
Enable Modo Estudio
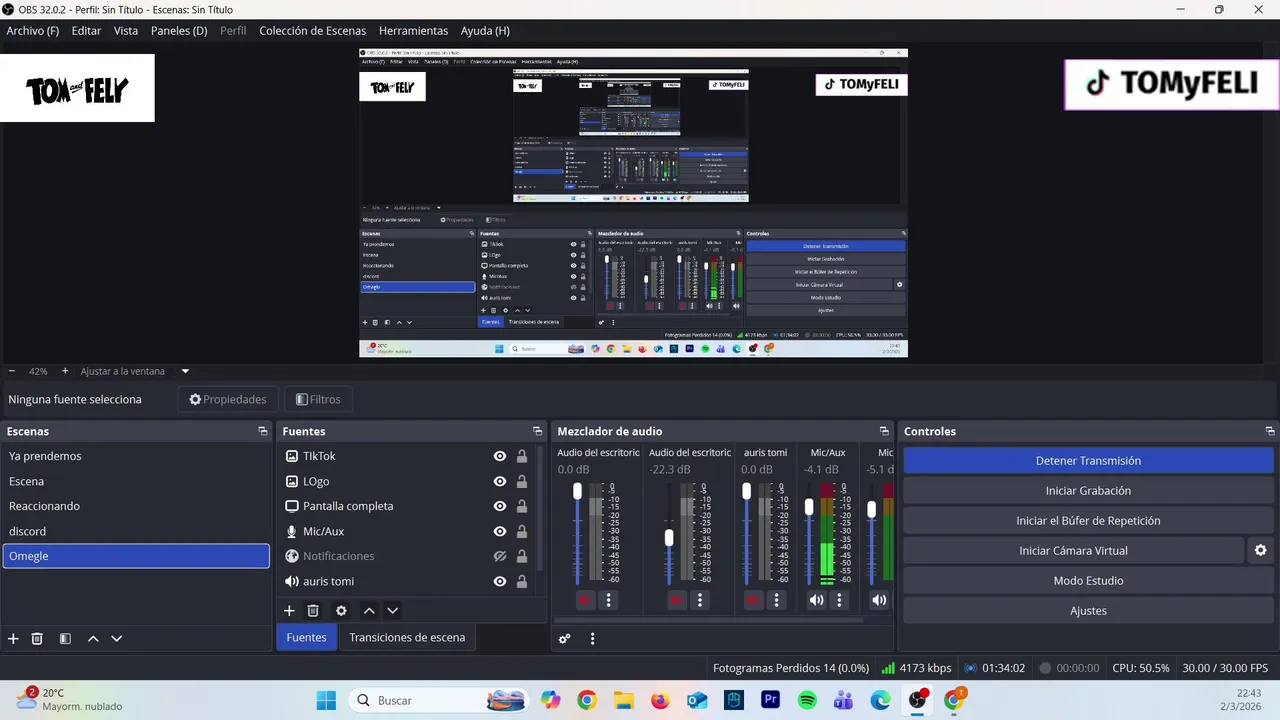click(x=1088, y=581)
